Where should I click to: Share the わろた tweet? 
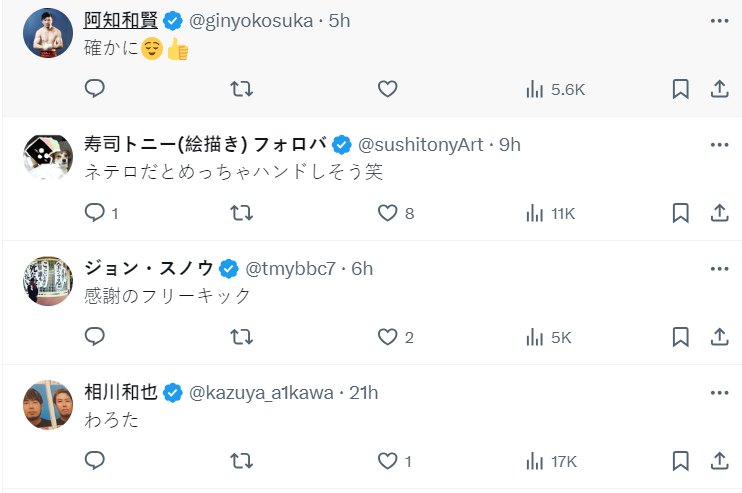point(718,461)
